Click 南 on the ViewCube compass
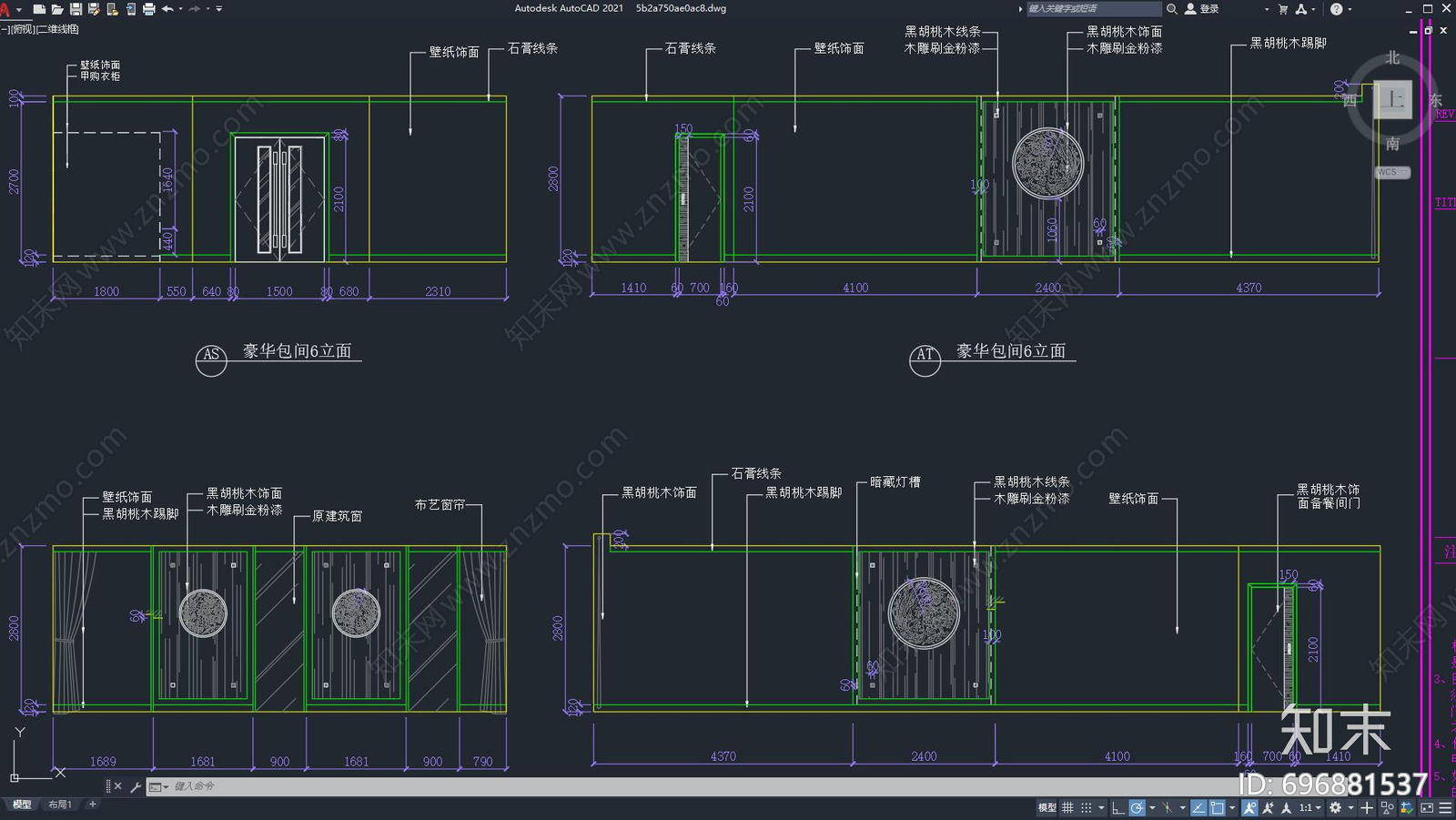The image size is (1456, 820). click(x=1392, y=144)
